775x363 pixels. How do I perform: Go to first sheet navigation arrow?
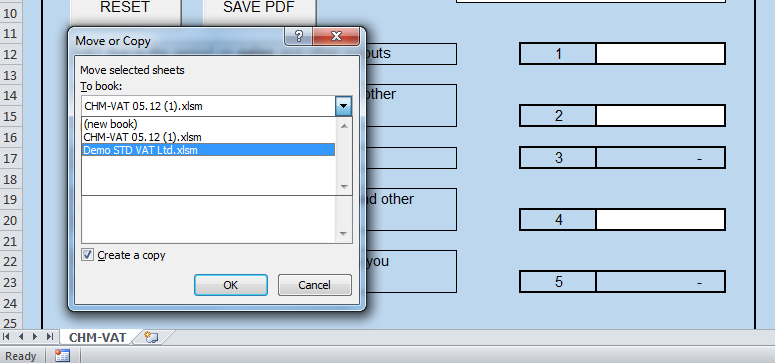click(6, 337)
